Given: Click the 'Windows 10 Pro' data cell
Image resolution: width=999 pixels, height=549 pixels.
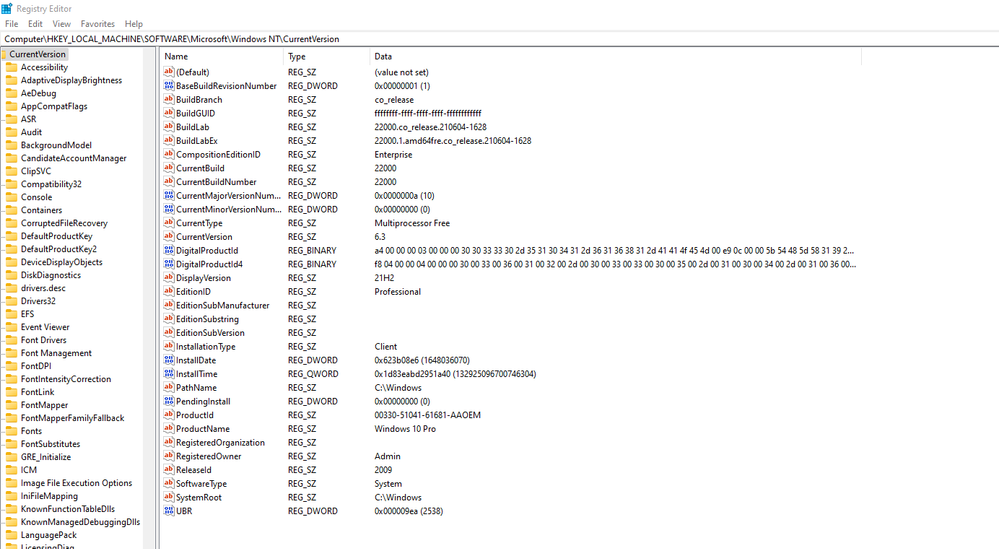Looking at the screenshot, I should pos(405,429).
